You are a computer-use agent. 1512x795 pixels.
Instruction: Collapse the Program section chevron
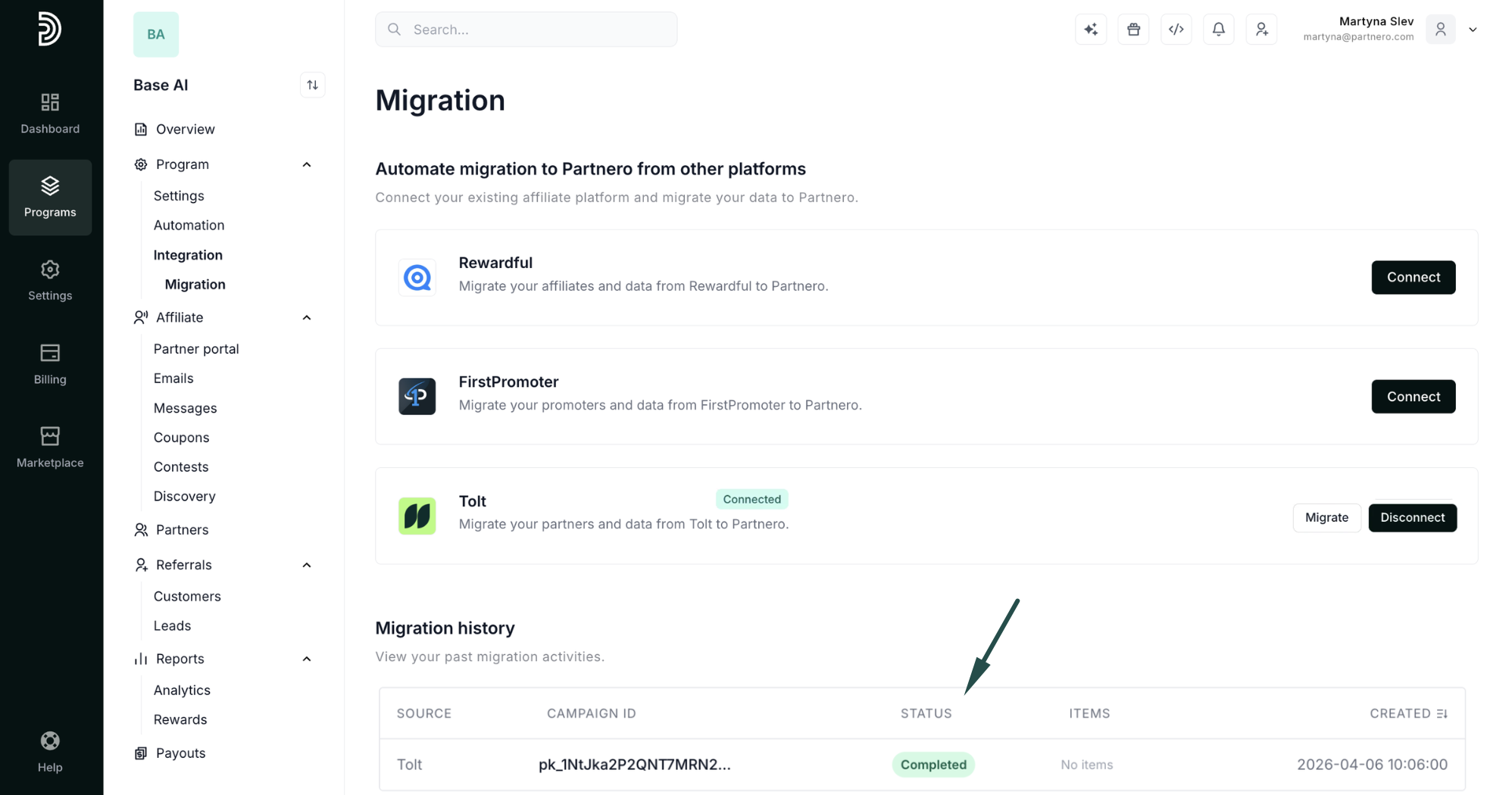(x=307, y=164)
